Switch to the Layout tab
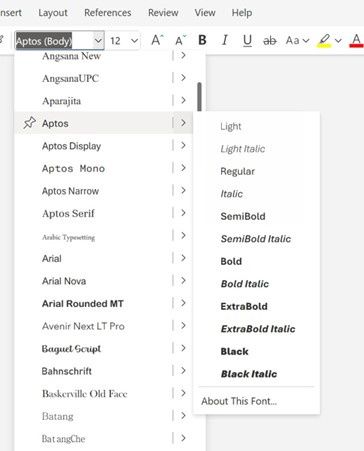This screenshot has height=451, width=364. tap(53, 13)
